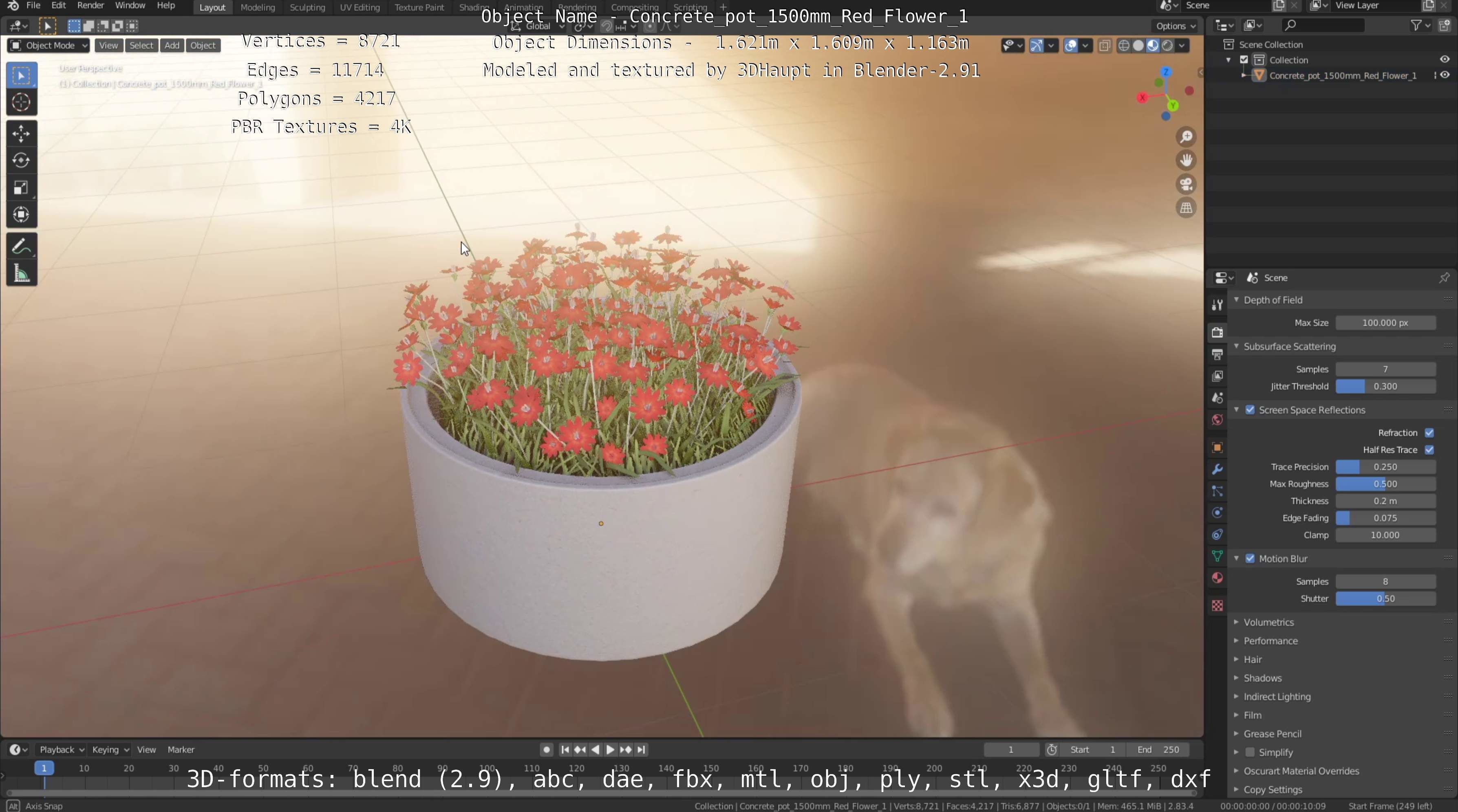1458x812 pixels.
Task: Activate the Move tool
Action: [x=22, y=134]
